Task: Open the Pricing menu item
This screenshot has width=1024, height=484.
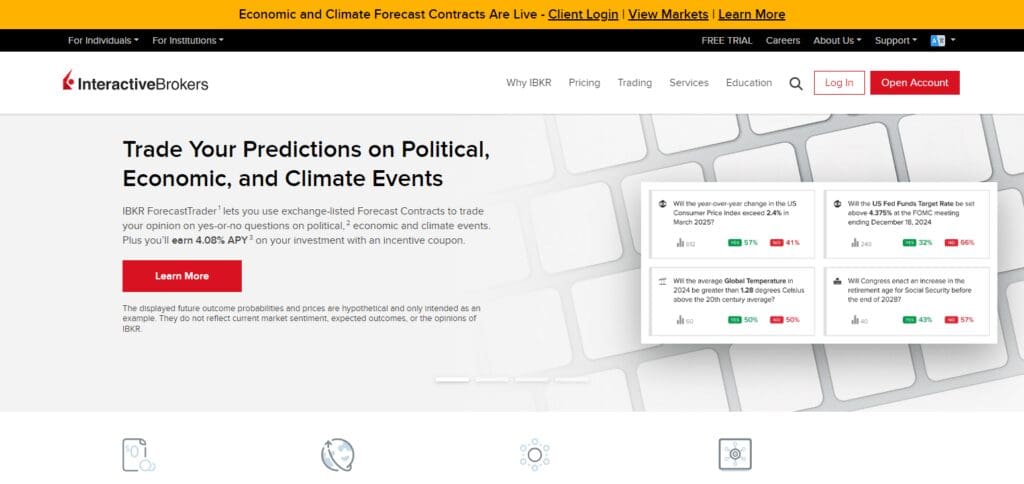Action: click(584, 83)
